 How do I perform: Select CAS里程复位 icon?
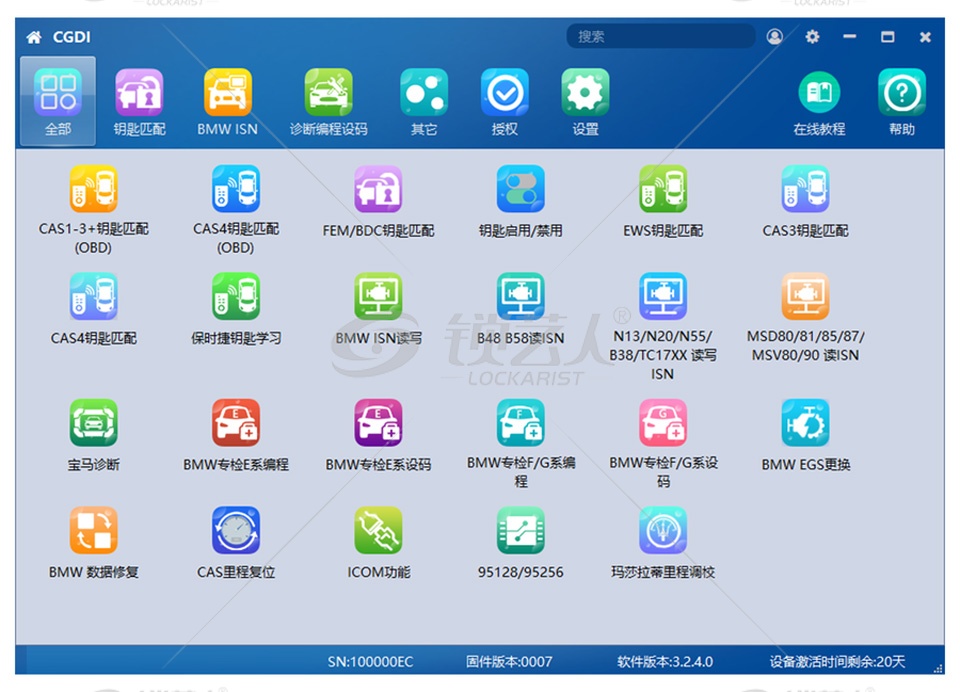click(x=236, y=530)
